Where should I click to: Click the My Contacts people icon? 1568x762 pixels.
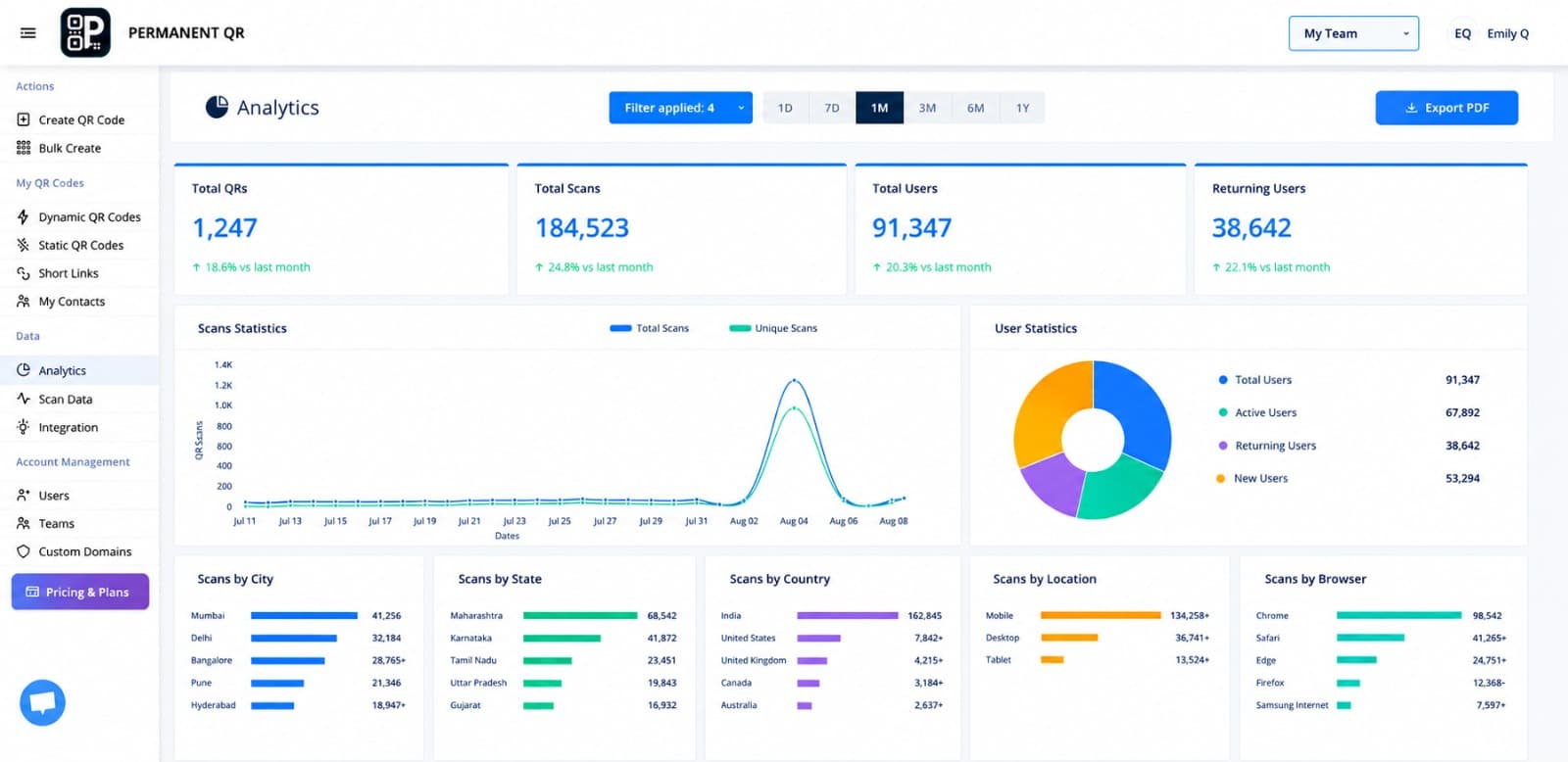pyautogui.click(x=24, y=302)
